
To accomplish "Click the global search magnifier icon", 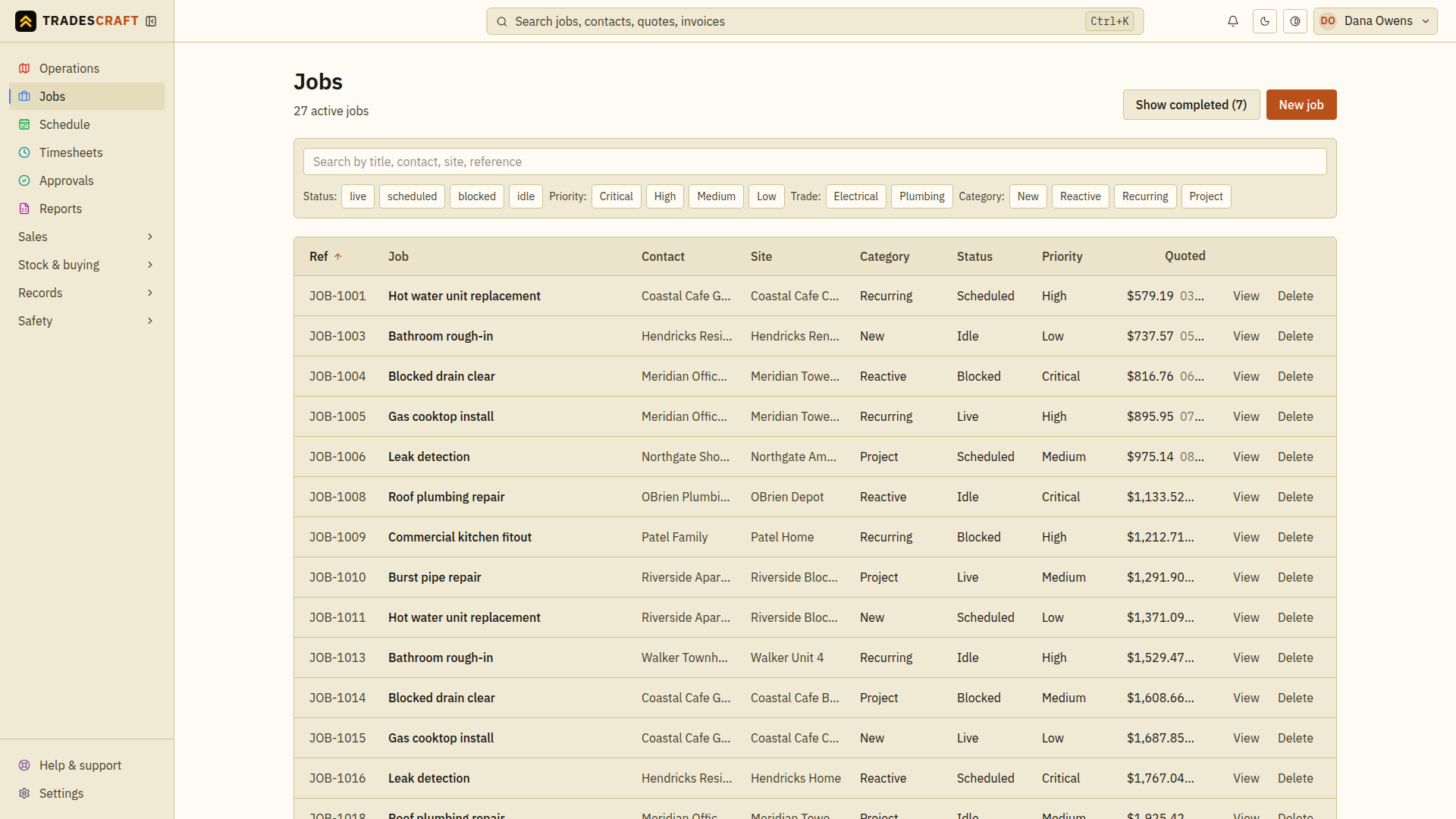I will coord(501,21).
